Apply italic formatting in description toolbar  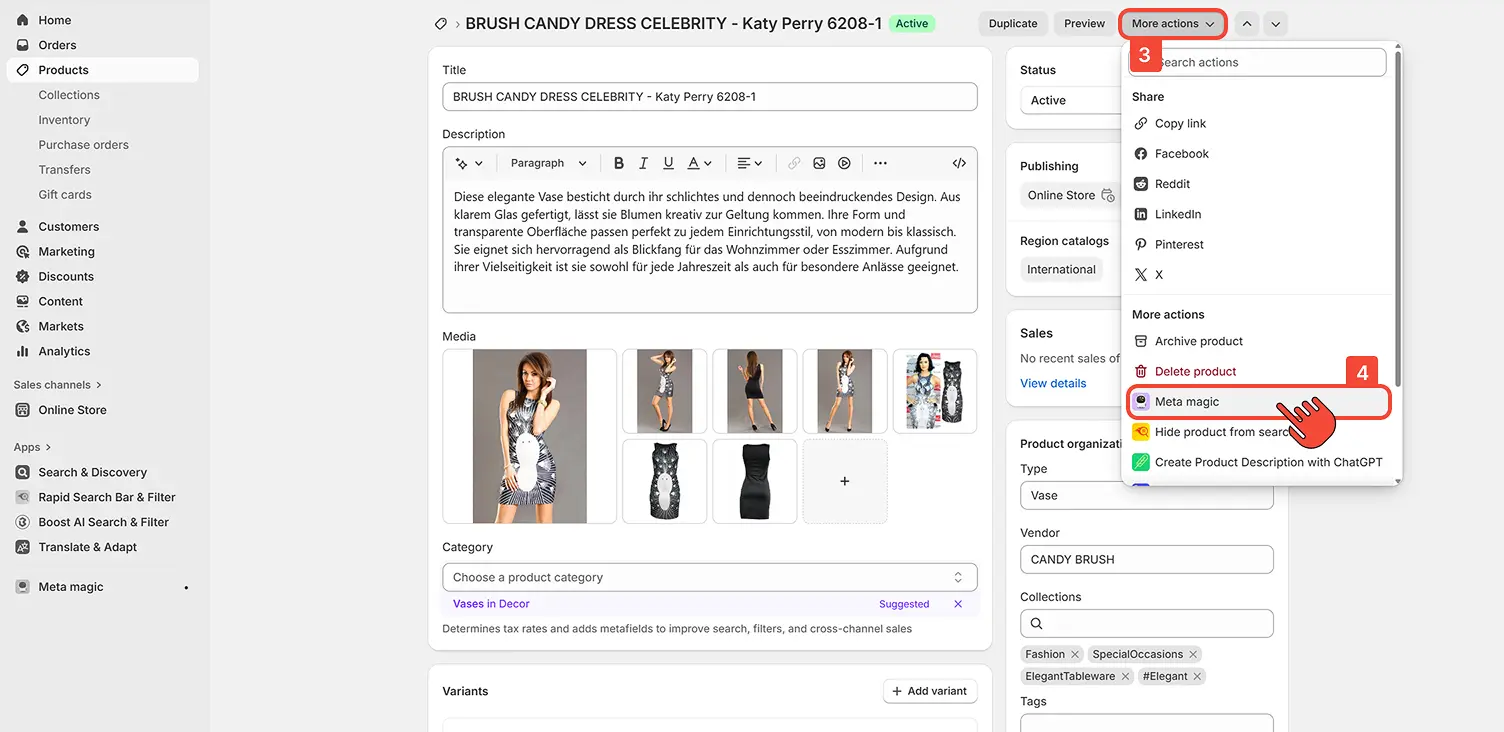[643, 163]
